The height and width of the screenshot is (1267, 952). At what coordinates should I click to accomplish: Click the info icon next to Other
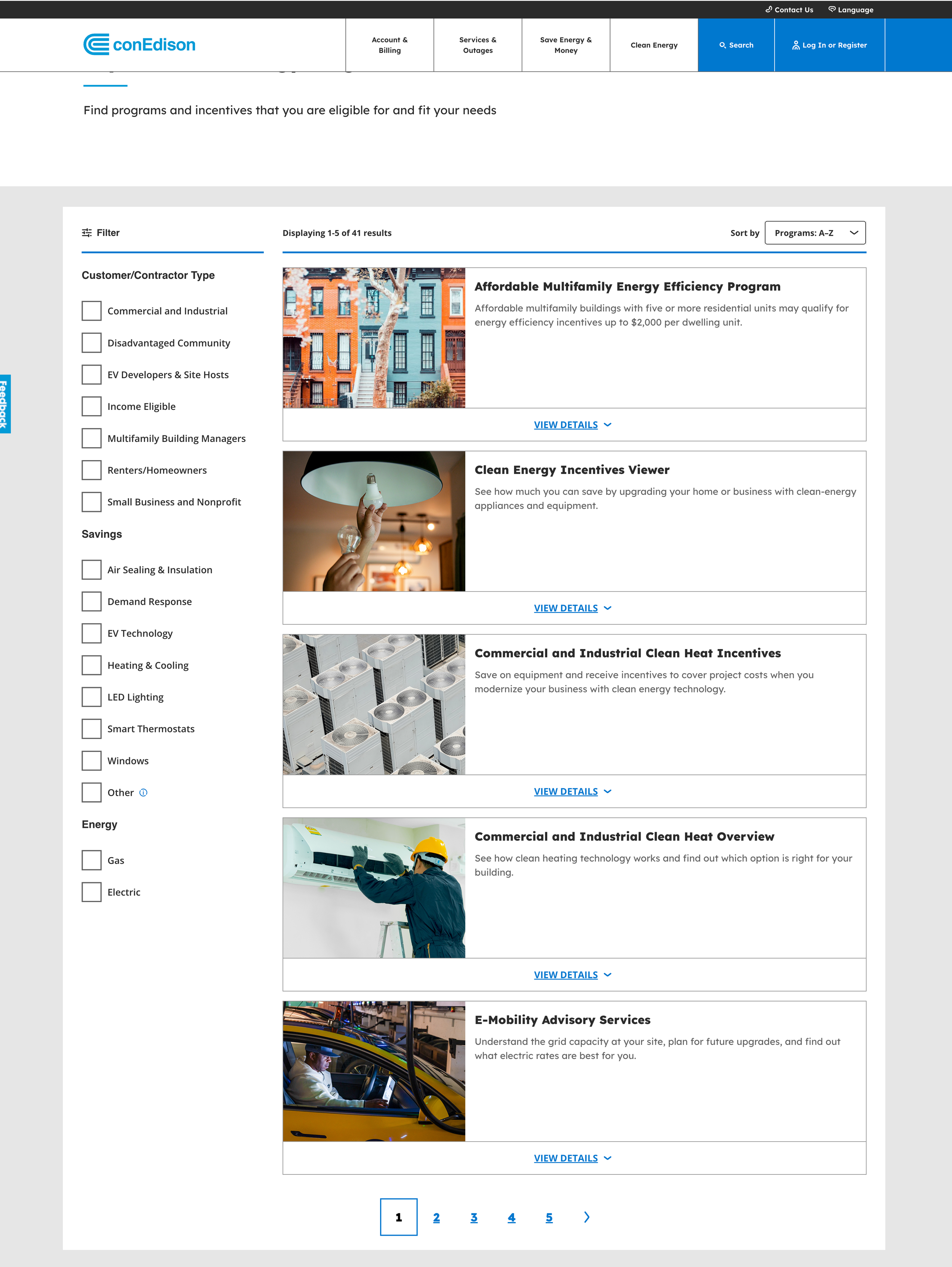[144, 793]
